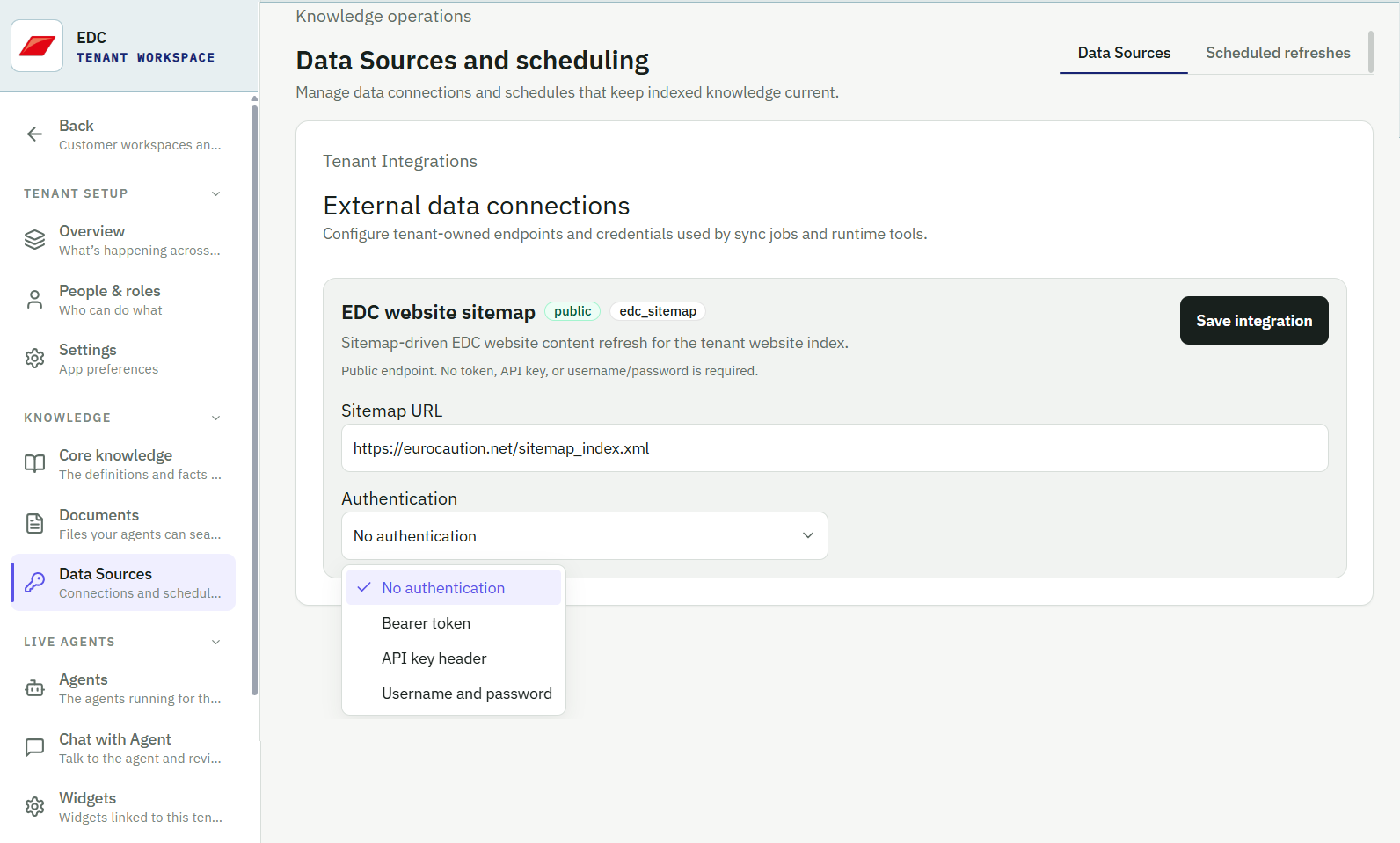Click the Core knowledge book icon

tap(34, 464)
